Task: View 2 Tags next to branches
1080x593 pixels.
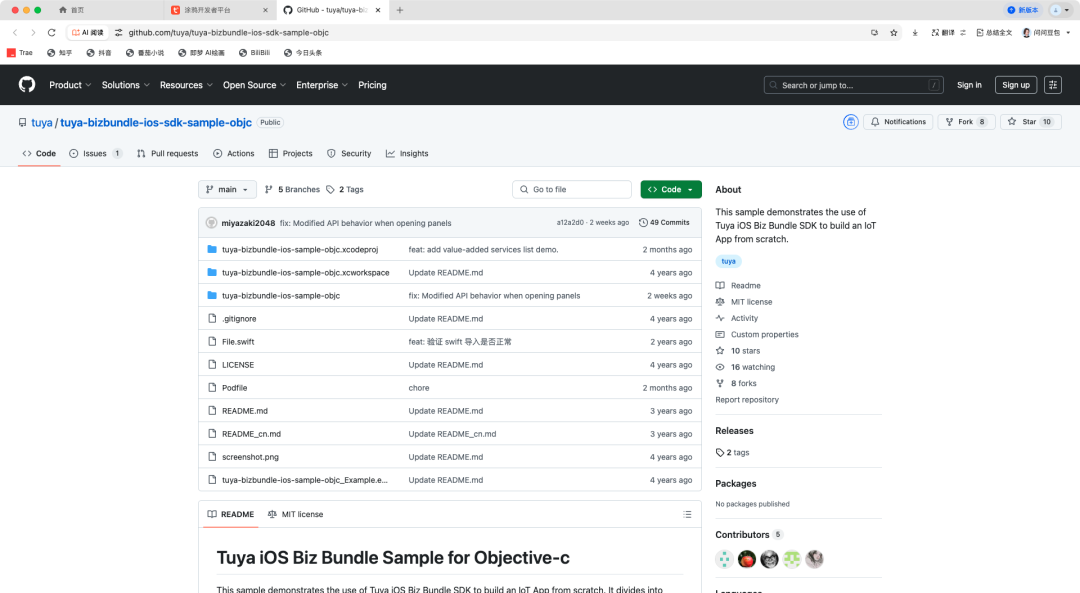Action: (344, 189)
